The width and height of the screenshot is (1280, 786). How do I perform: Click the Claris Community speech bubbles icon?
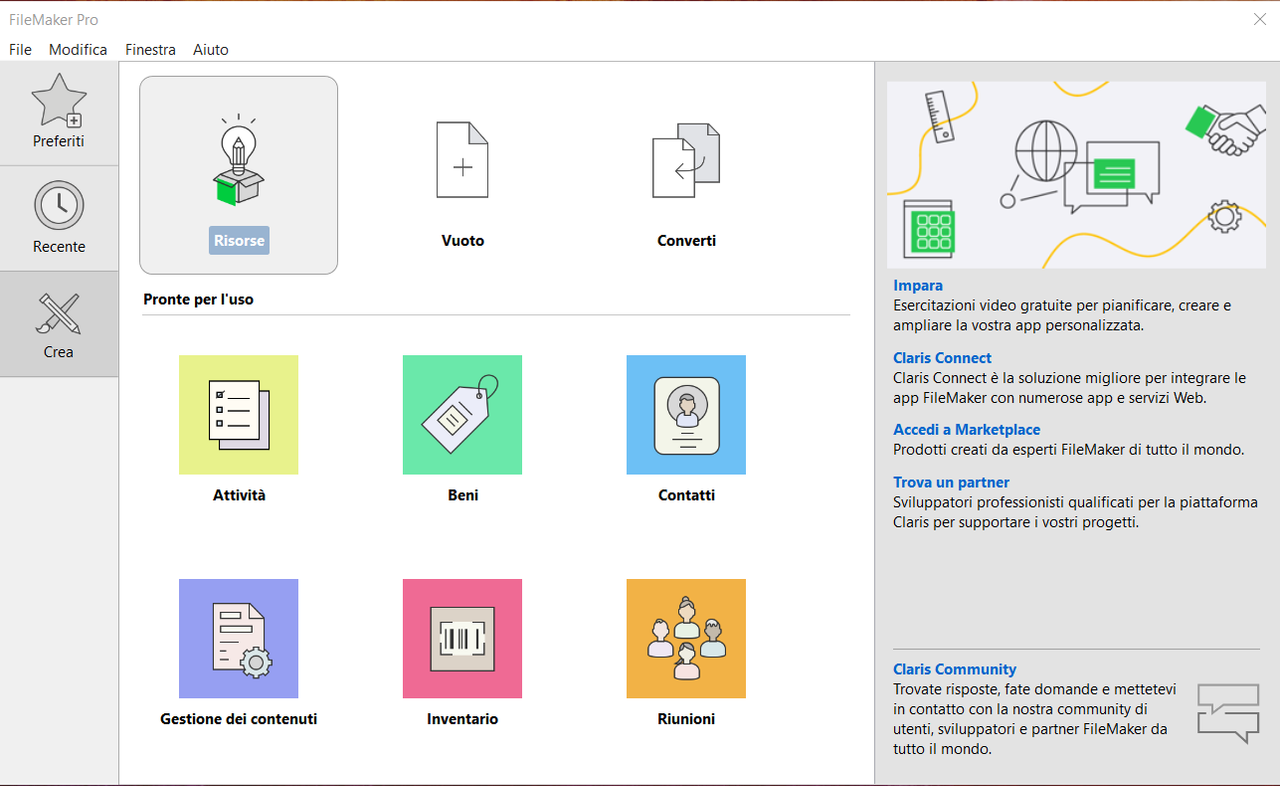pyautogui.click(x=1228, y=713)
